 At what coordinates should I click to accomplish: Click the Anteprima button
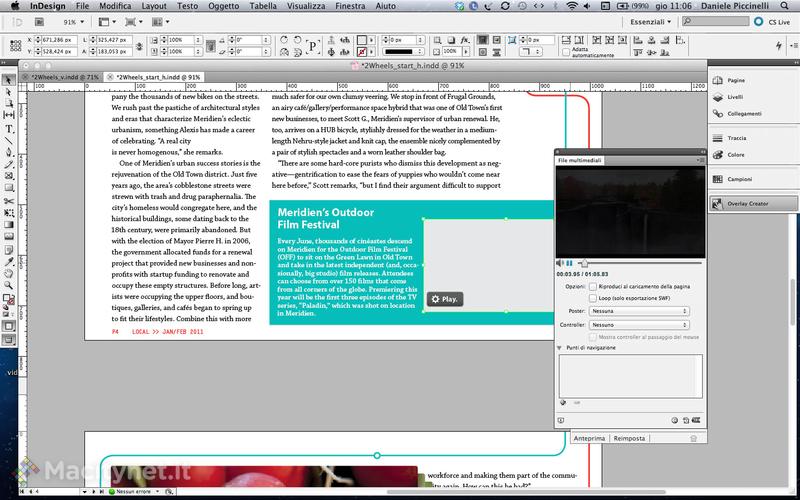589,438
